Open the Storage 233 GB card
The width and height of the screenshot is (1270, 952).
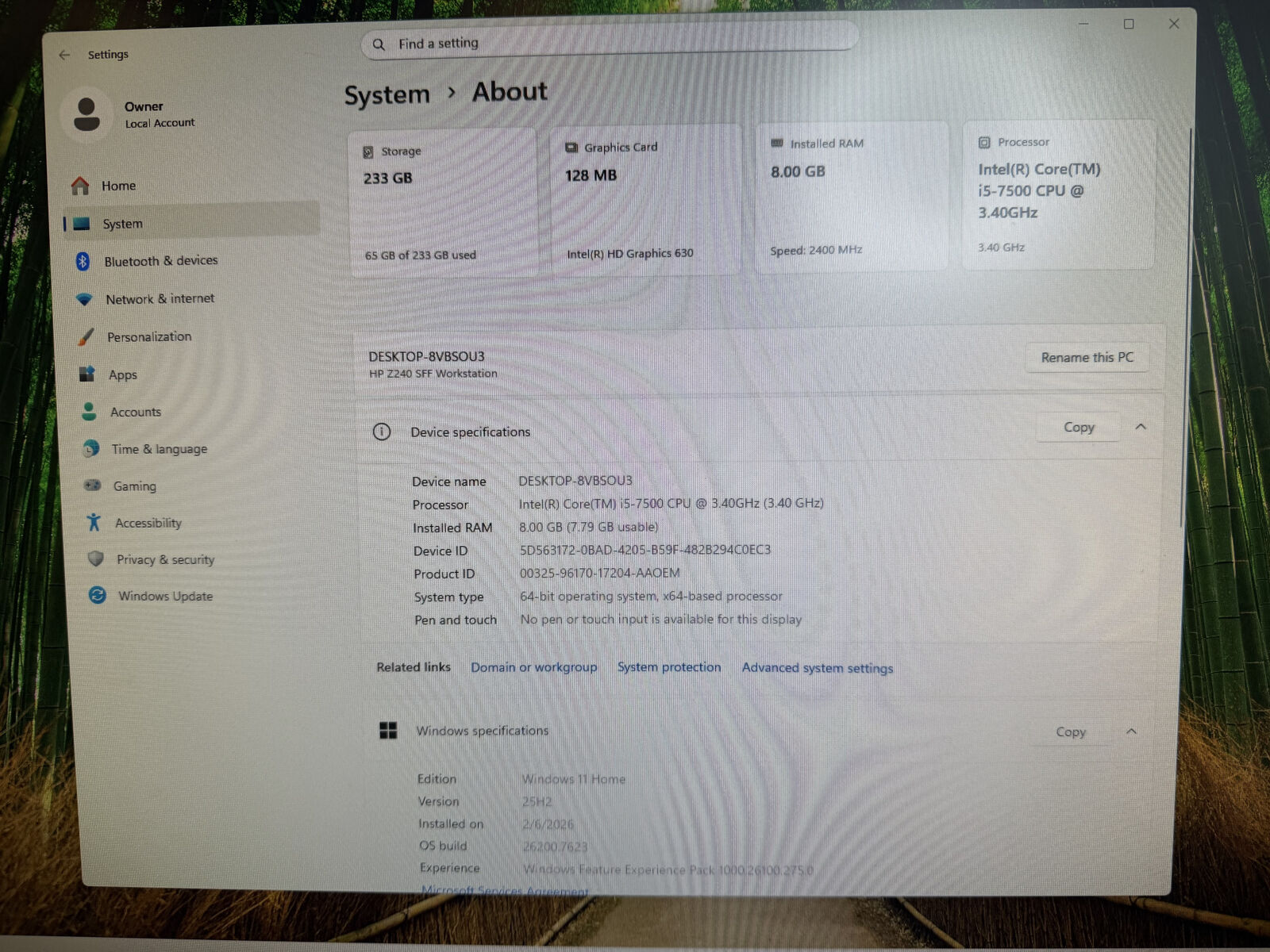[443, 202]
